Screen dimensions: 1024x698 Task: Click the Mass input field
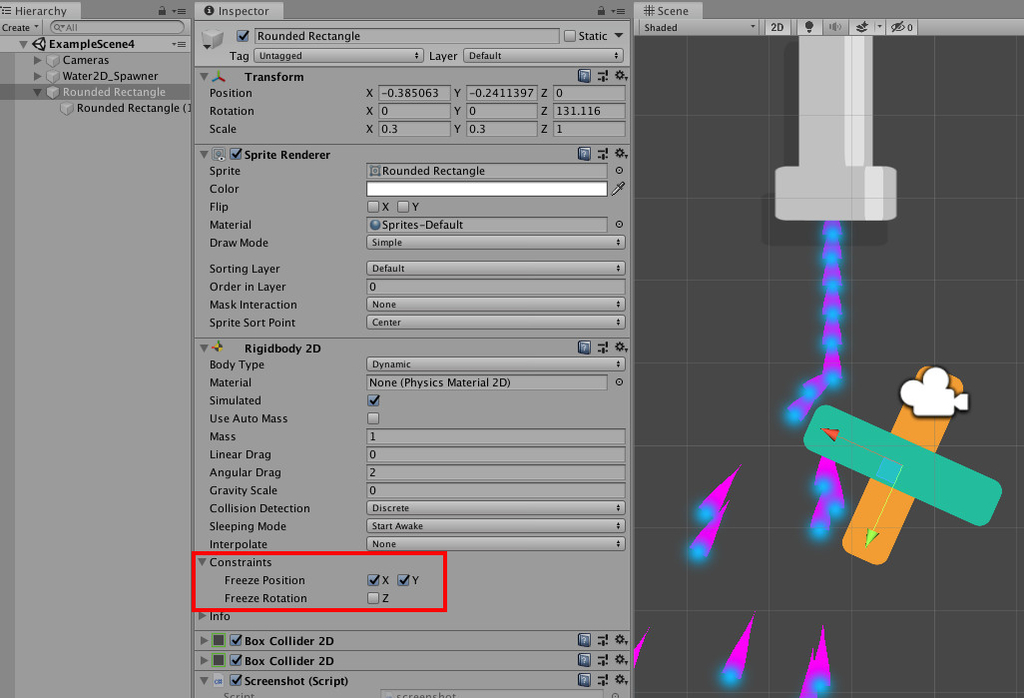pos(496,436)
